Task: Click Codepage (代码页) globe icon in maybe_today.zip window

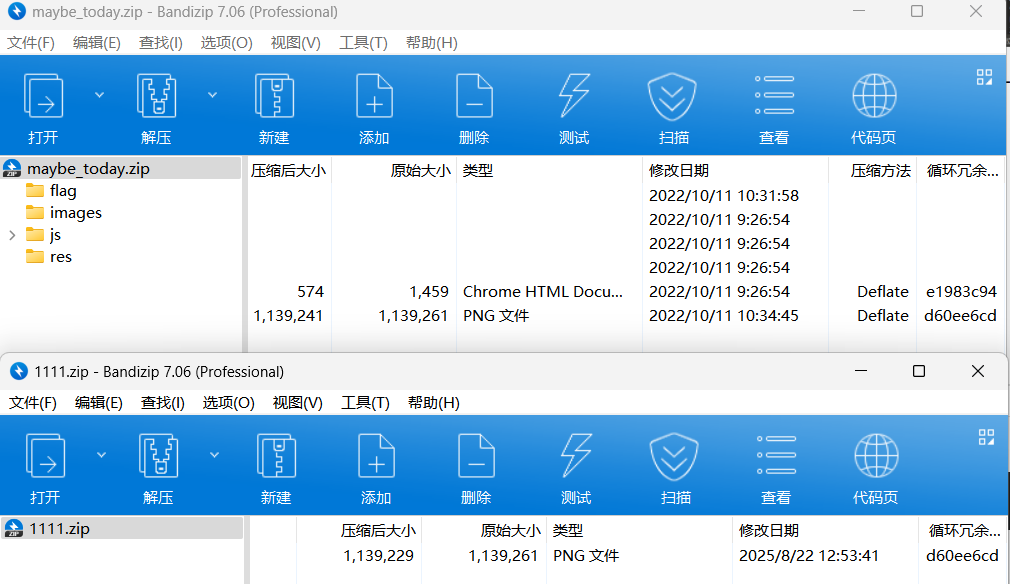Action: 873,98
